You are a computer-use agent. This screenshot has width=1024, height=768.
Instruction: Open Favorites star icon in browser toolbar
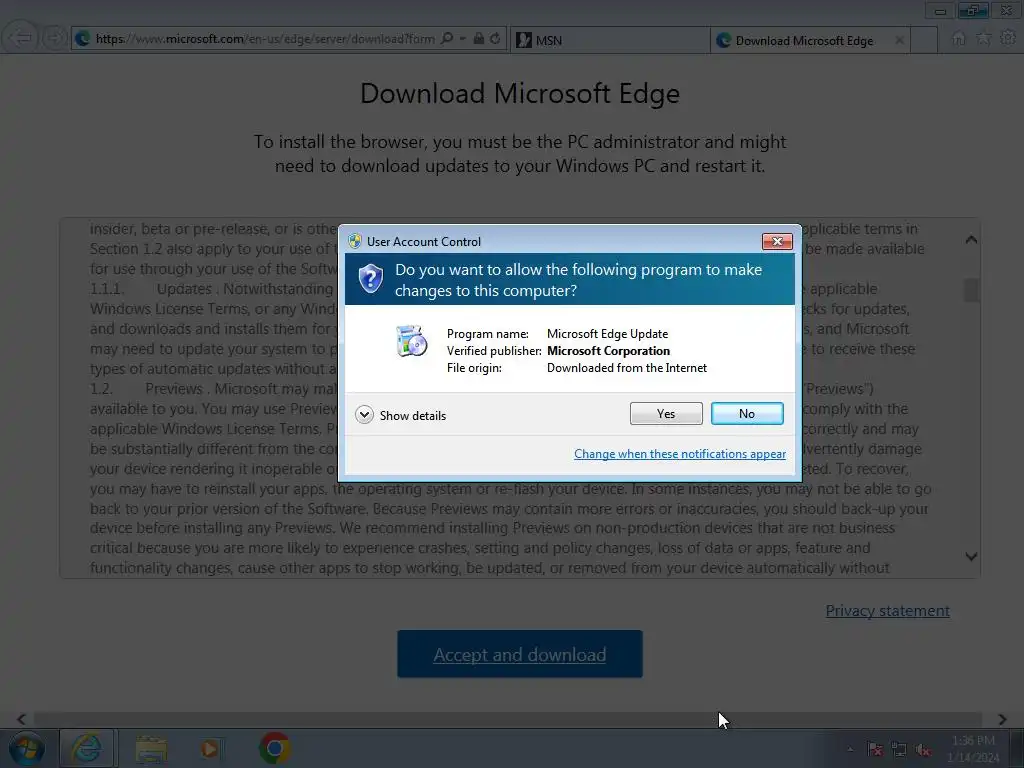[984, 39]
